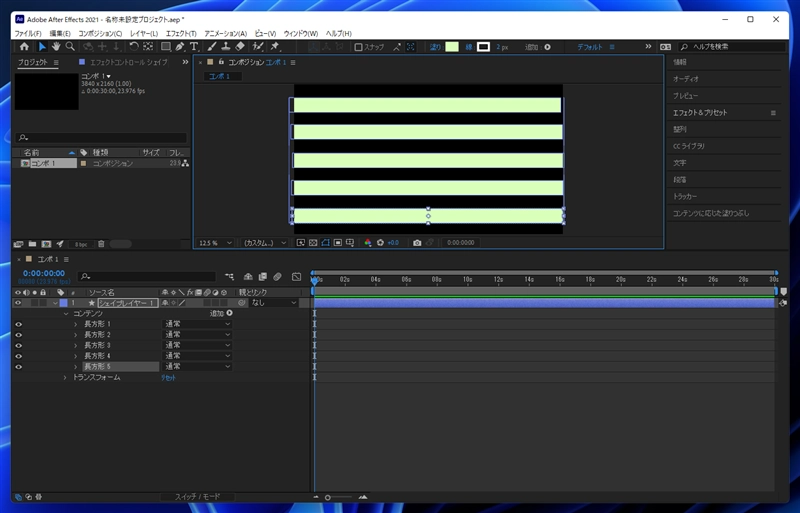Viewport: 800px width, 513px height.
Task: Enable the スナップ checkbox
Action: (x=359, y=47)
